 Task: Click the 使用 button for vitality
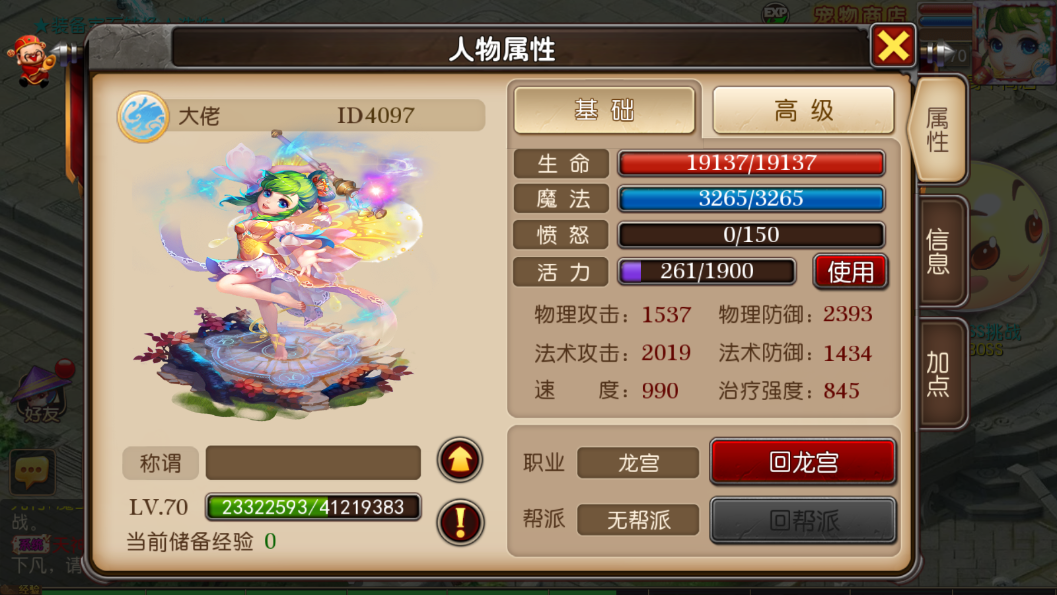(850, 272)
